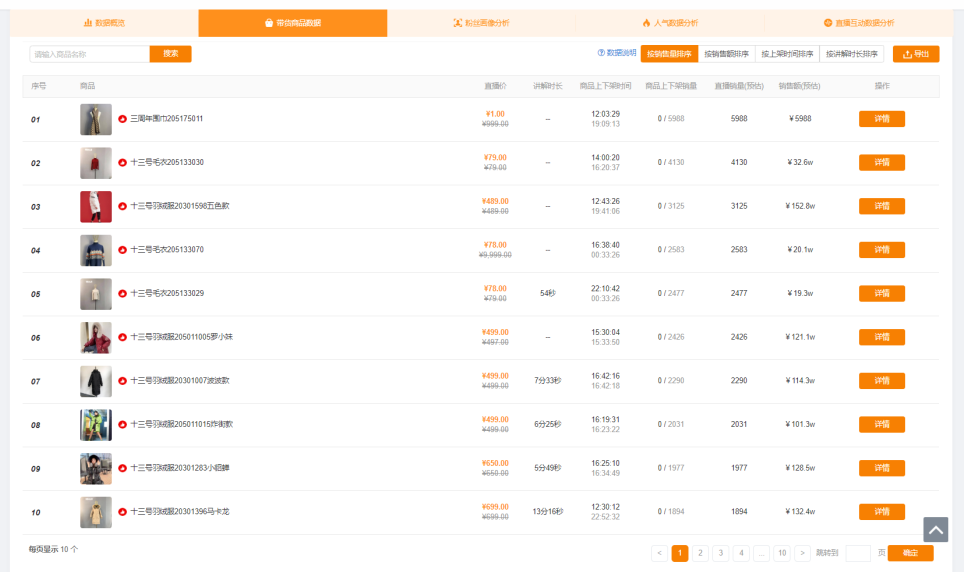Screen dimensions: 964x572
Task: Open 详情 for row 04 (¥20.1w)
Action: click(x=882, y=250)
